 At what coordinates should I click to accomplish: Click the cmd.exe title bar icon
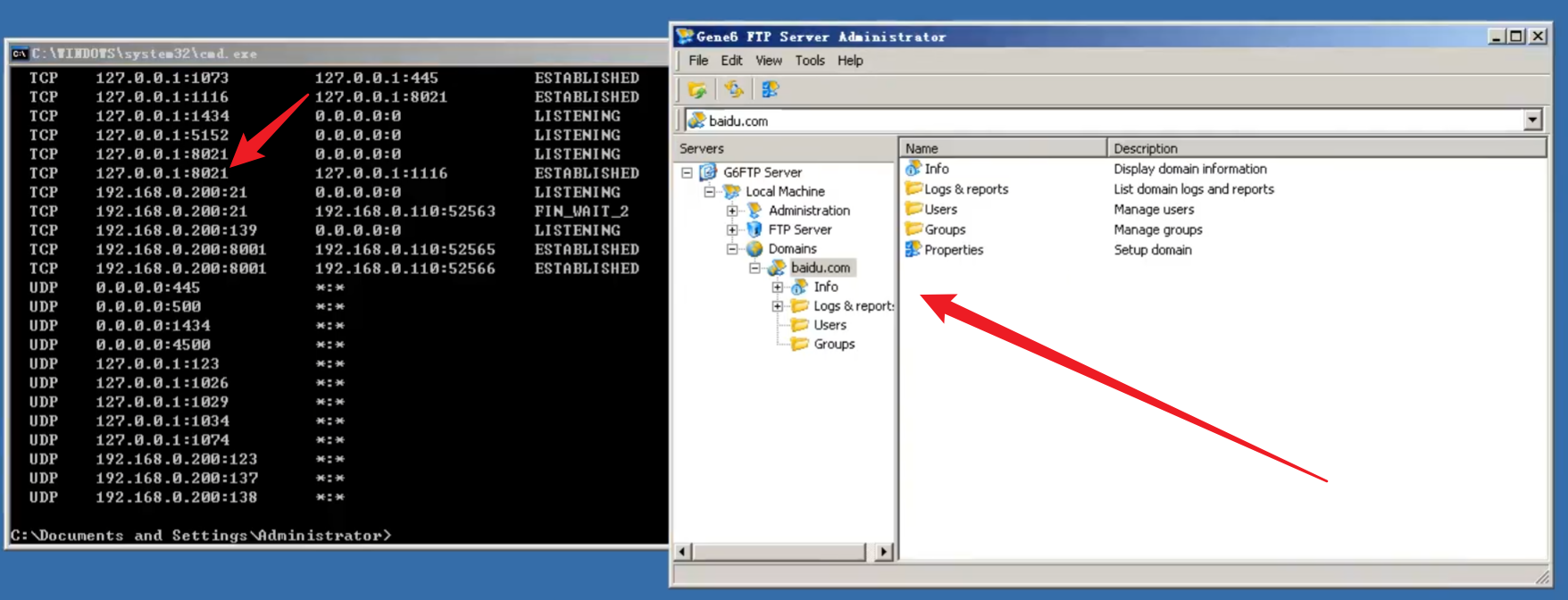pyautogui.click(x=20, y=54)
